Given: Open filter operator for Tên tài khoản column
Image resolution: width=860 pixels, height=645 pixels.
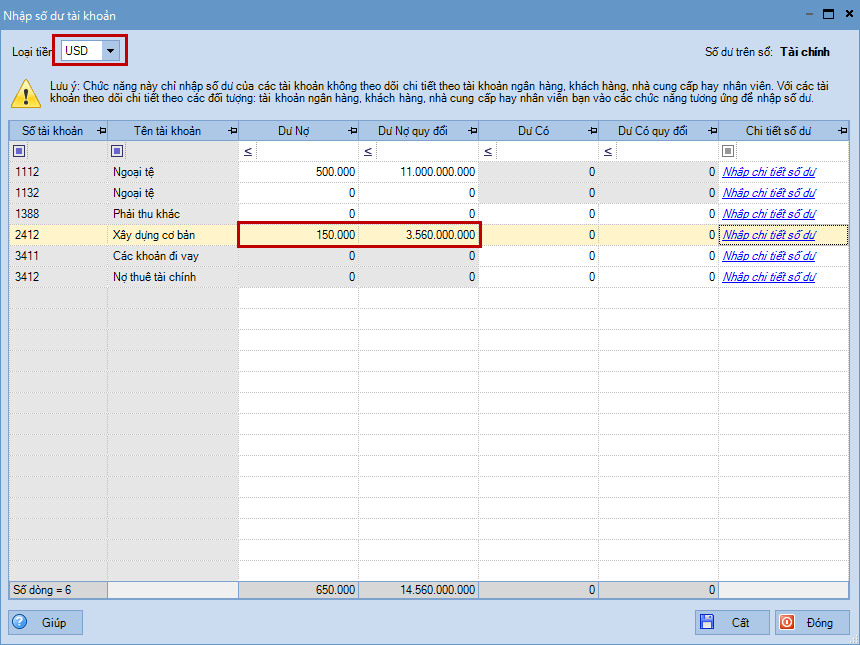Looking at the screenshot, I should pos(117,151).
